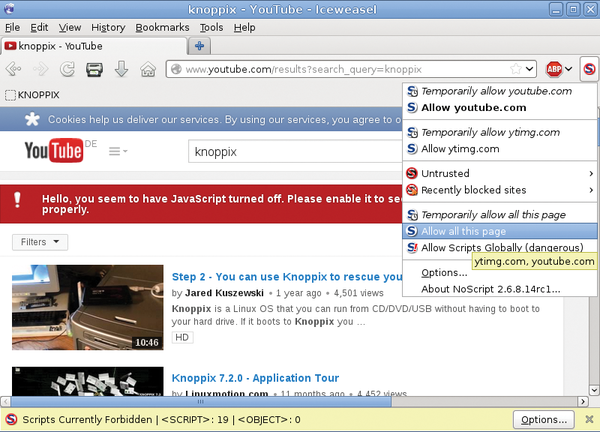Choose Allow all this page
The width and height of the screenshot is (600, 432).
click(500, 231)
